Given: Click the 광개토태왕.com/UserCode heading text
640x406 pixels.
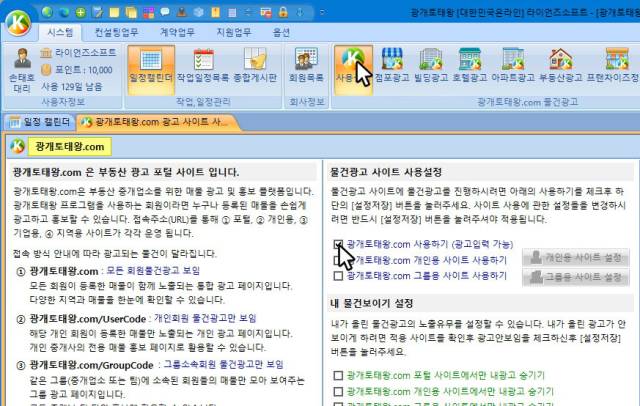Looking at the screenshot, I should (x=88, y=319).
